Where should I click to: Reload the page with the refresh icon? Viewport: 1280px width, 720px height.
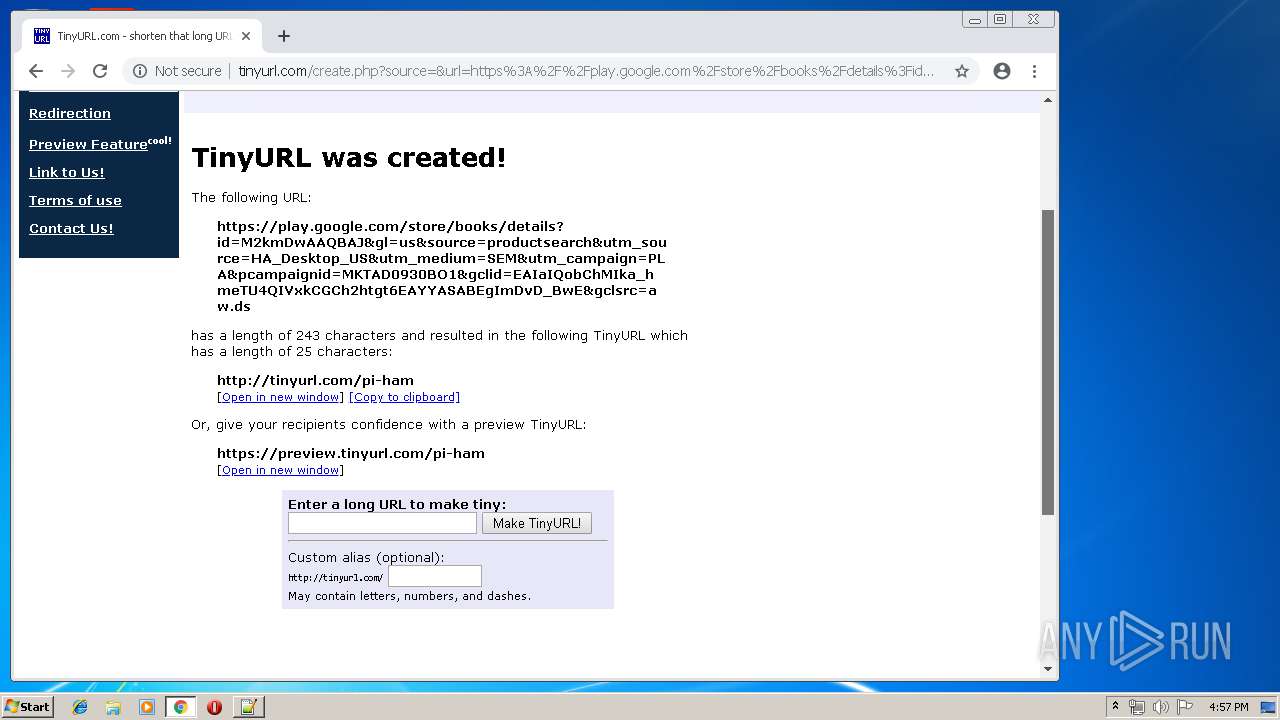pyautogui.click(x=100, y=71)
